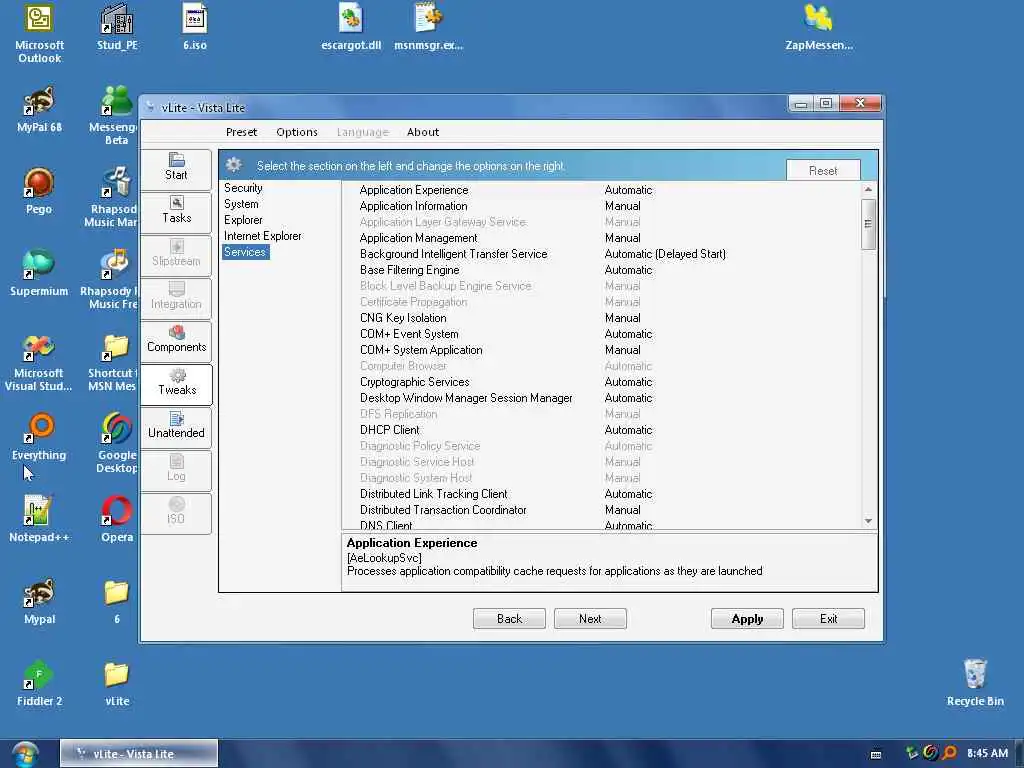Open the Unattended section
Viewport: 1024px width, 768px height.
[x=176, y=427]
